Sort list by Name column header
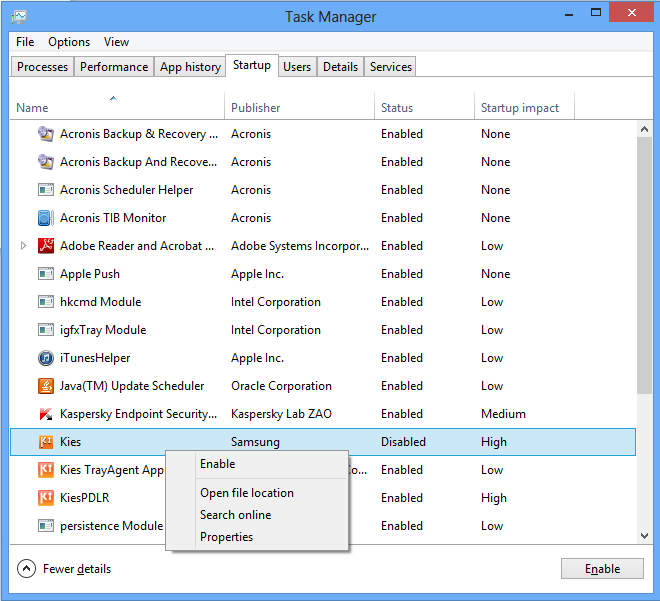This screenshot has height=601, width=660. coord(32,108)
